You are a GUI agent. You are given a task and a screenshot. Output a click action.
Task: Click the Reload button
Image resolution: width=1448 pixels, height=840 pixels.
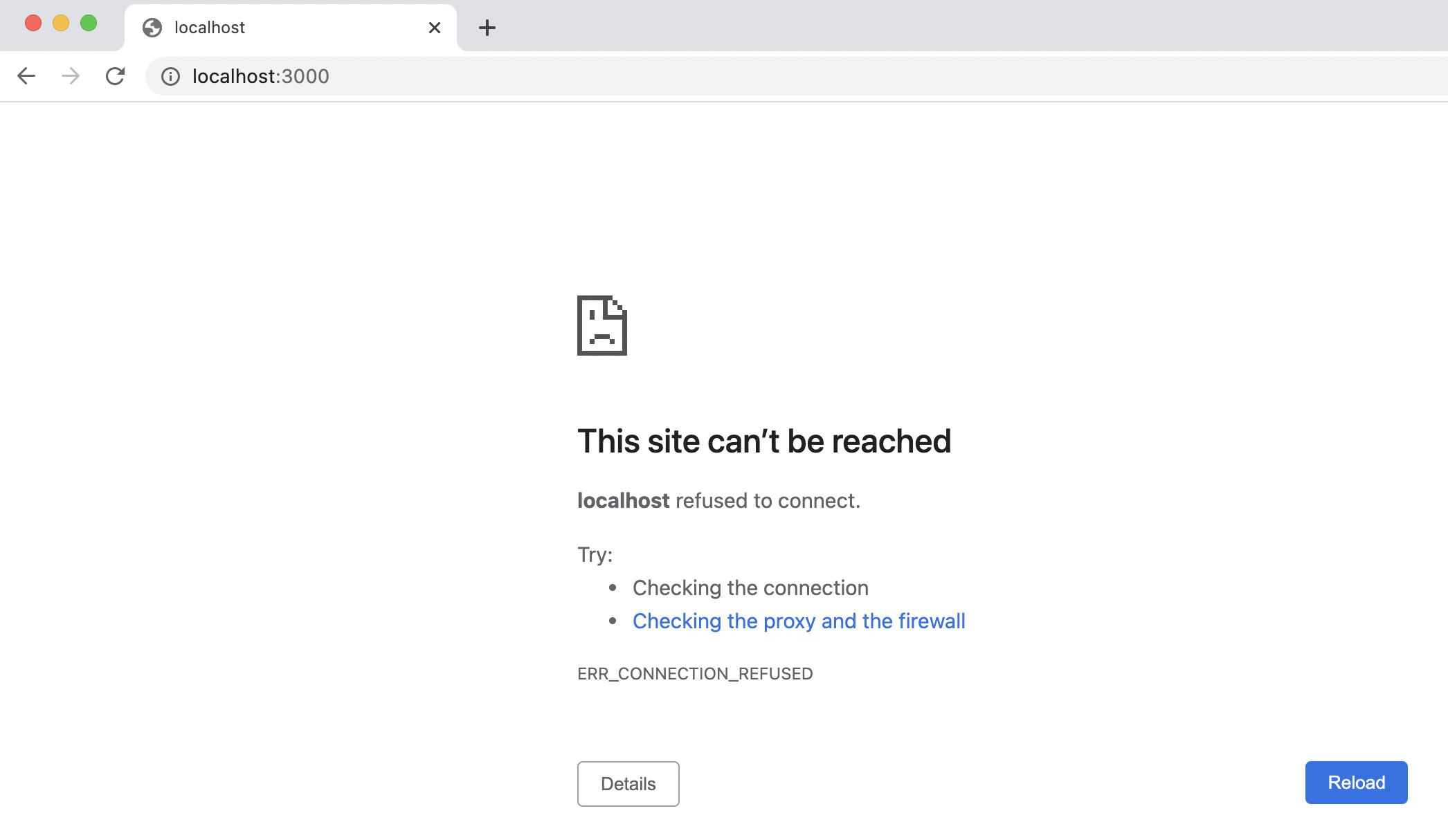tap(1355, 782)
